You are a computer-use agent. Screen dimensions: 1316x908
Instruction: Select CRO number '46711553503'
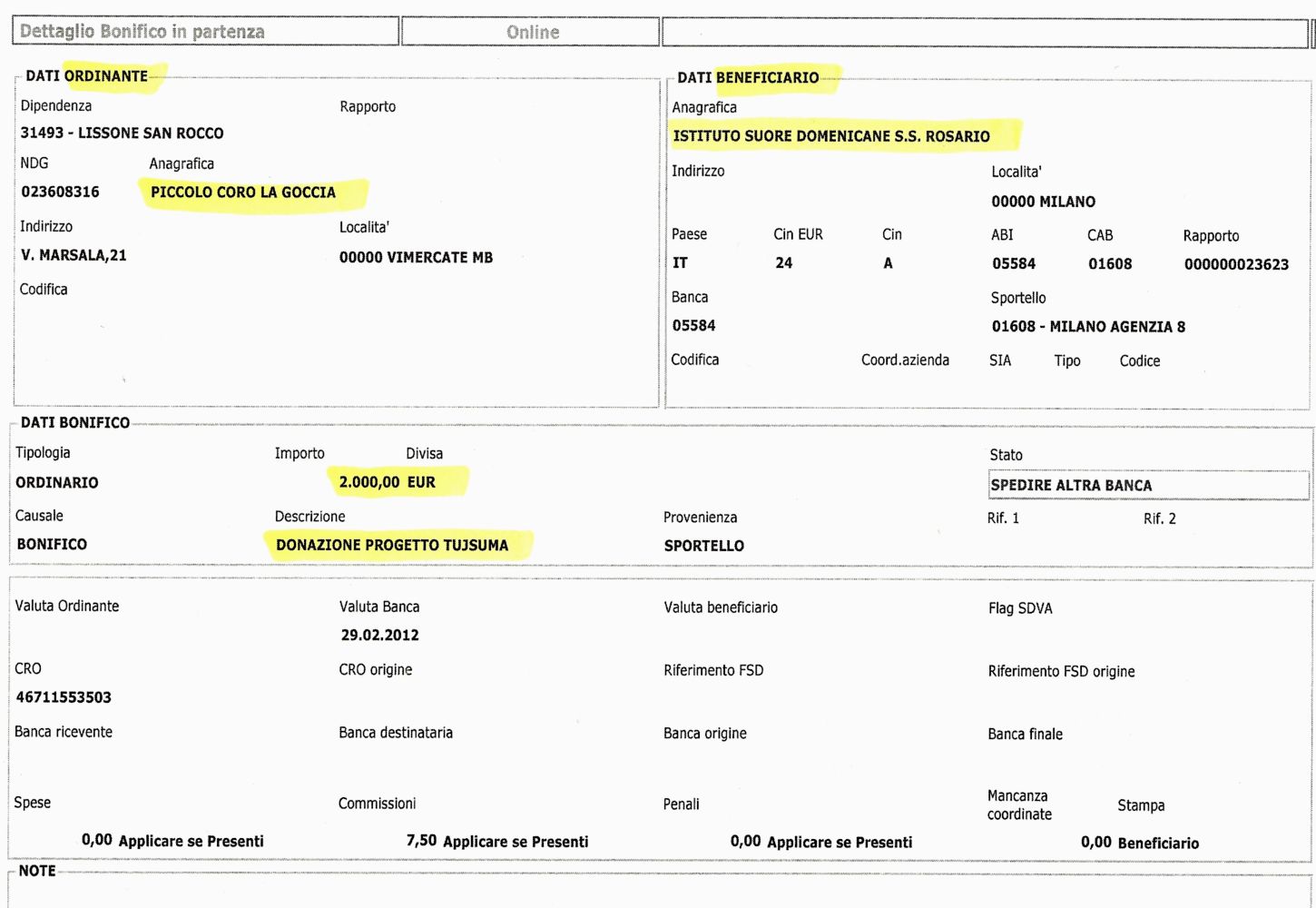[x=64, y=697]
